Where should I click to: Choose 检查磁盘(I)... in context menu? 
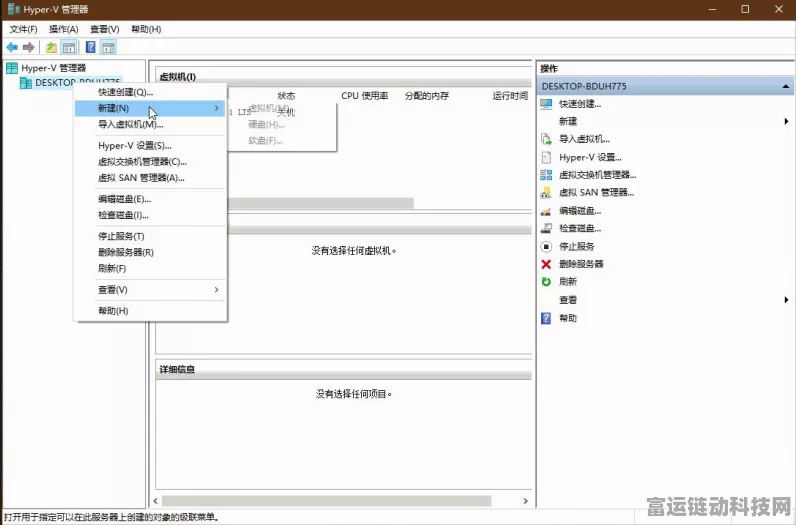[150, 215]
